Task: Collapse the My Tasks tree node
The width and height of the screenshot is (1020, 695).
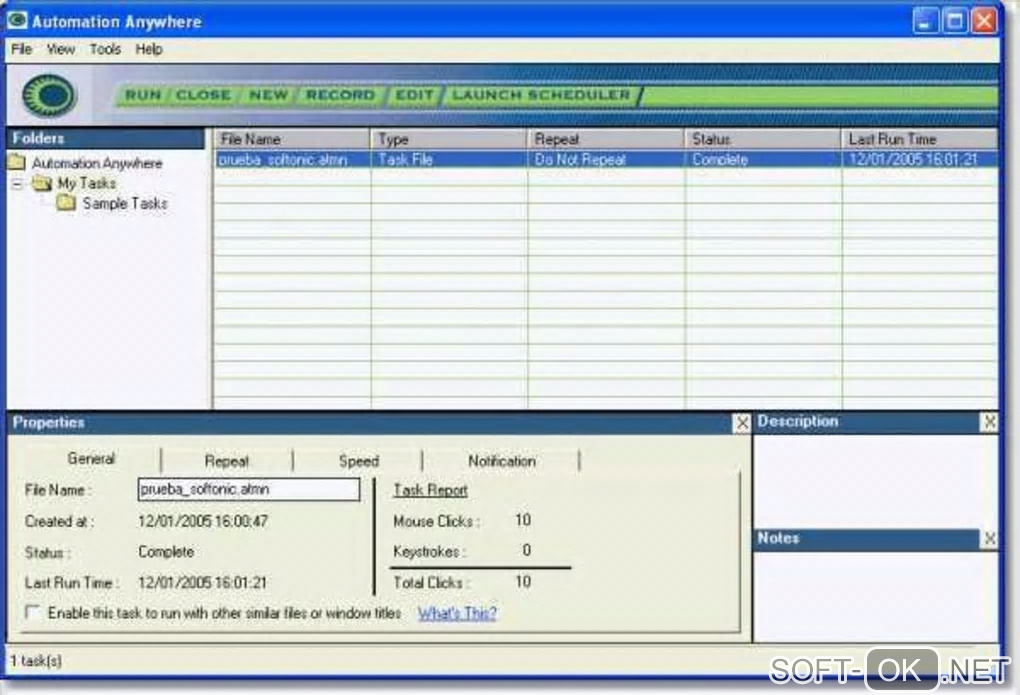Action: 17,184
